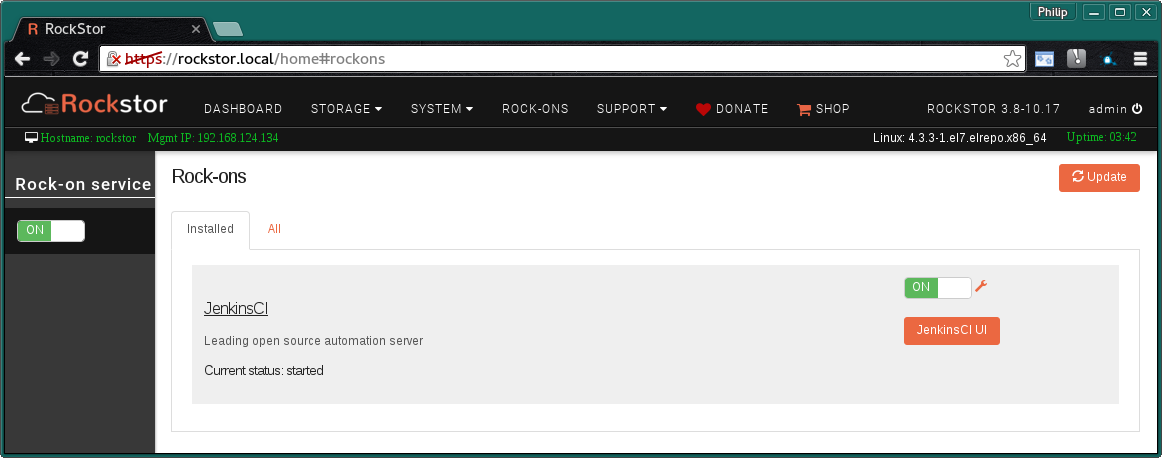The height and width of the screenshot is (458, 1162).
Task: Open a new browser tab
Action: tap(228, 30)
